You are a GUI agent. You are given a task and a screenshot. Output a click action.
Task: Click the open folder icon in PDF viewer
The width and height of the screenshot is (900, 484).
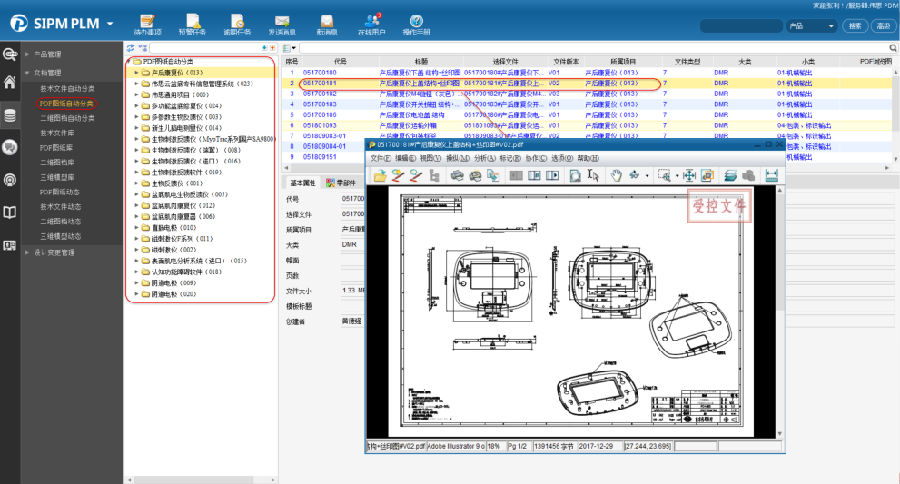click(x=380, y=176)
